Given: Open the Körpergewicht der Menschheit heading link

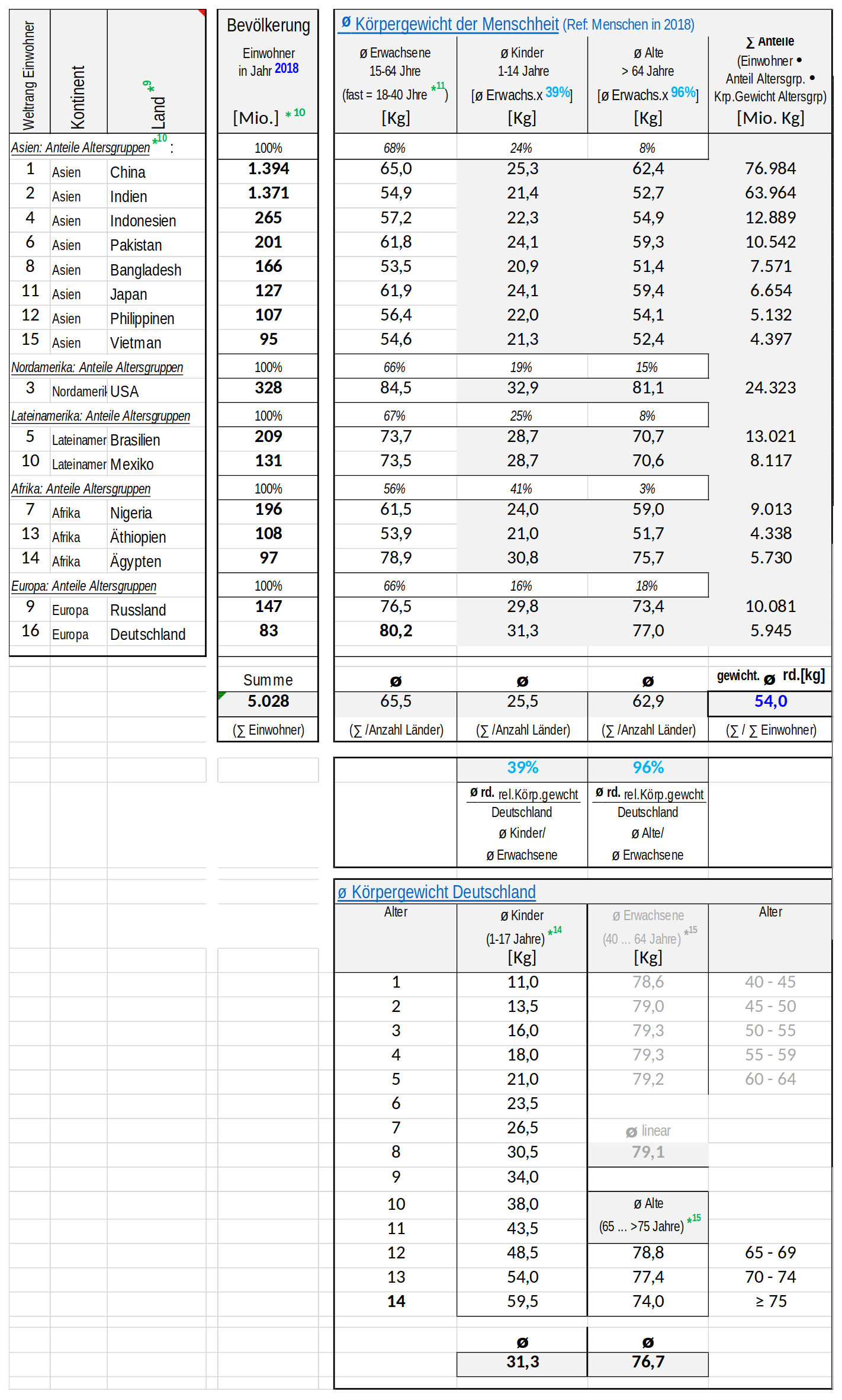Looking at the screenshot, I should (456, 24).
